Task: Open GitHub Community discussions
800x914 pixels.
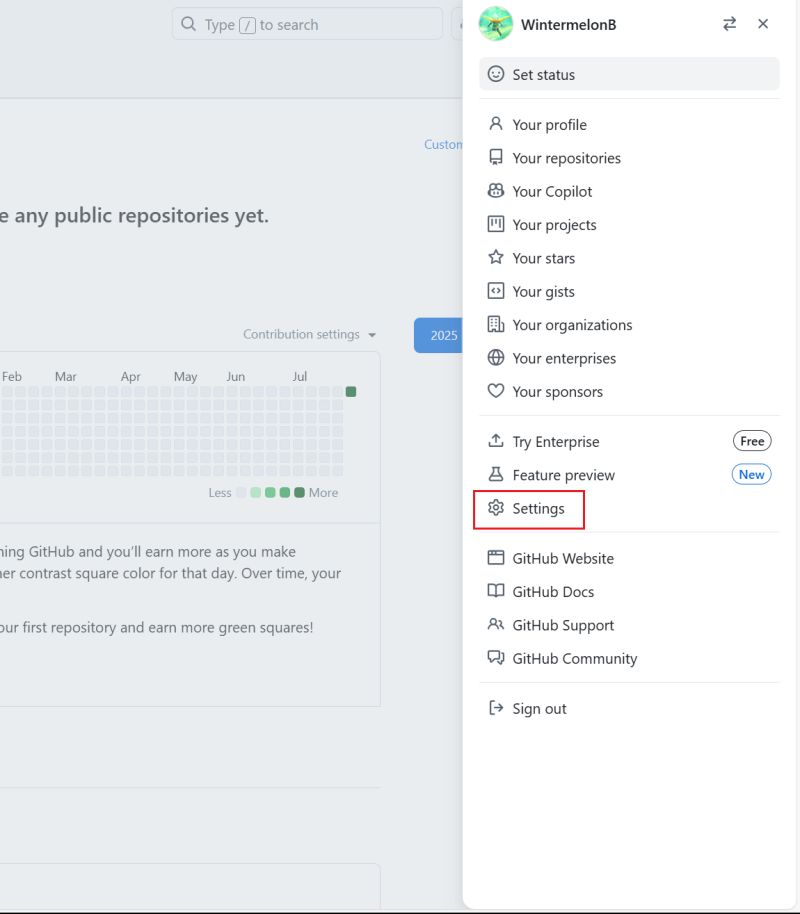Action: (x=575, y=658)
